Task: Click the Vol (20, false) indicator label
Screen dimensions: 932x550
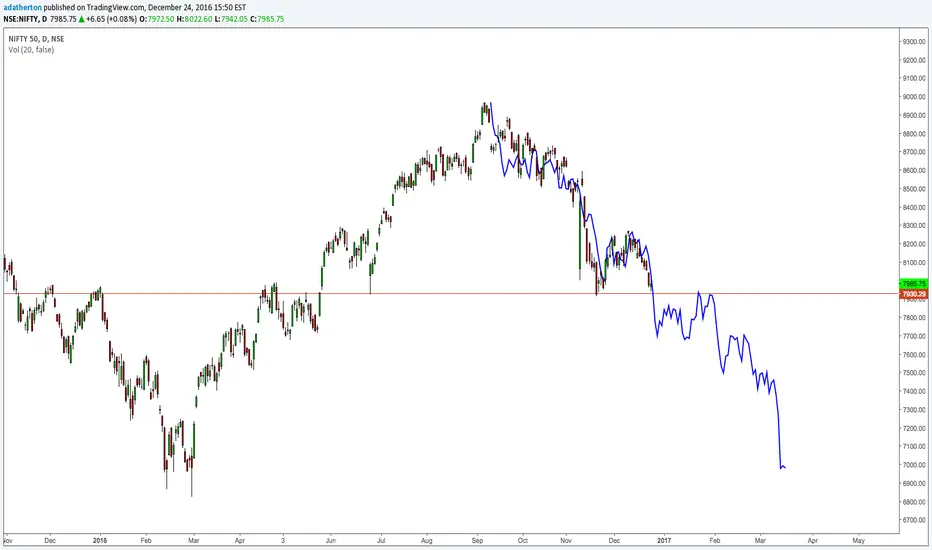Action: click(x=31, y=50)
